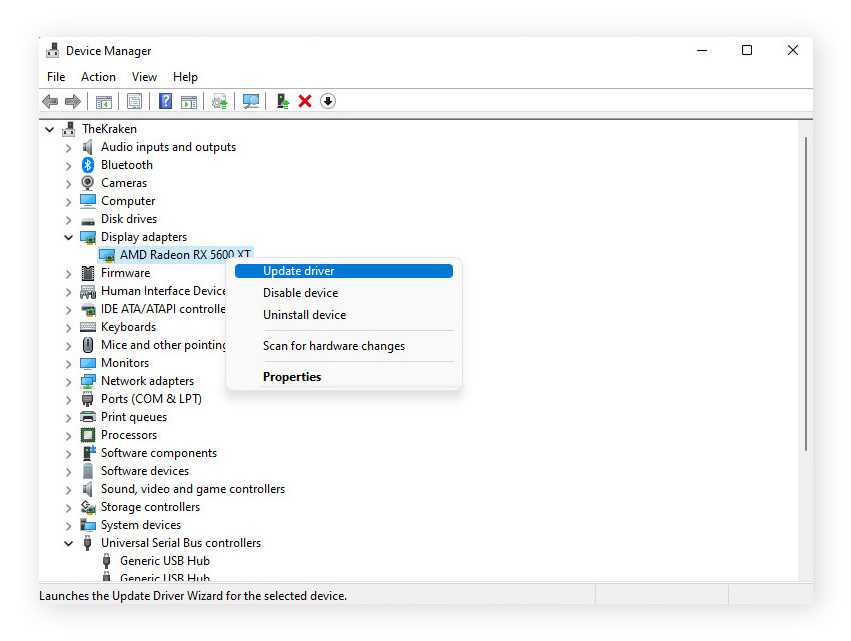Toggle the Show/Hide Console Tree toolbar icon
This screenshot has height=641, width=851.
pos(103,101)
